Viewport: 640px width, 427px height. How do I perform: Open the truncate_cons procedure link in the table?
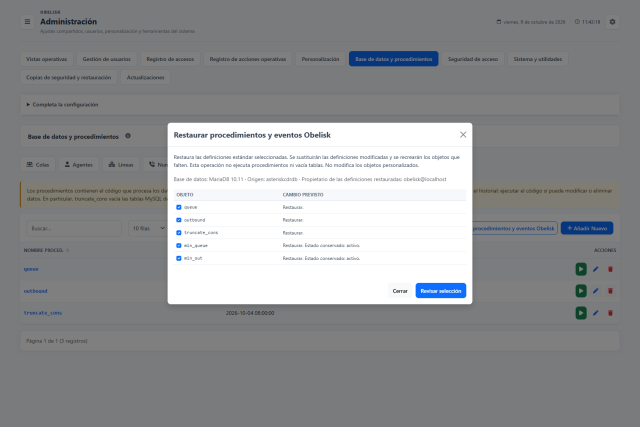43,313
